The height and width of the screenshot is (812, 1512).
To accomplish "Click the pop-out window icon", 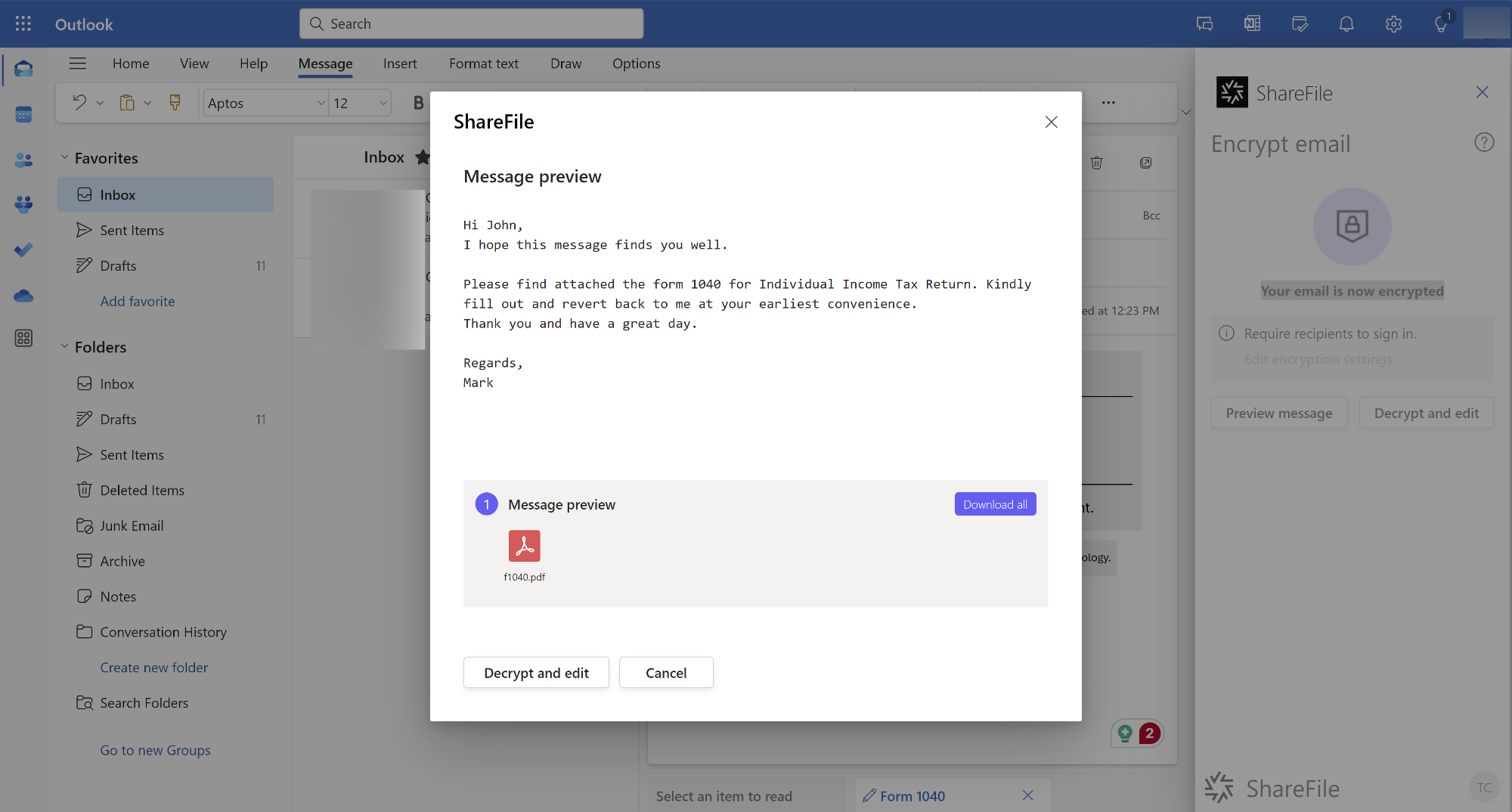I will 1146,163.
